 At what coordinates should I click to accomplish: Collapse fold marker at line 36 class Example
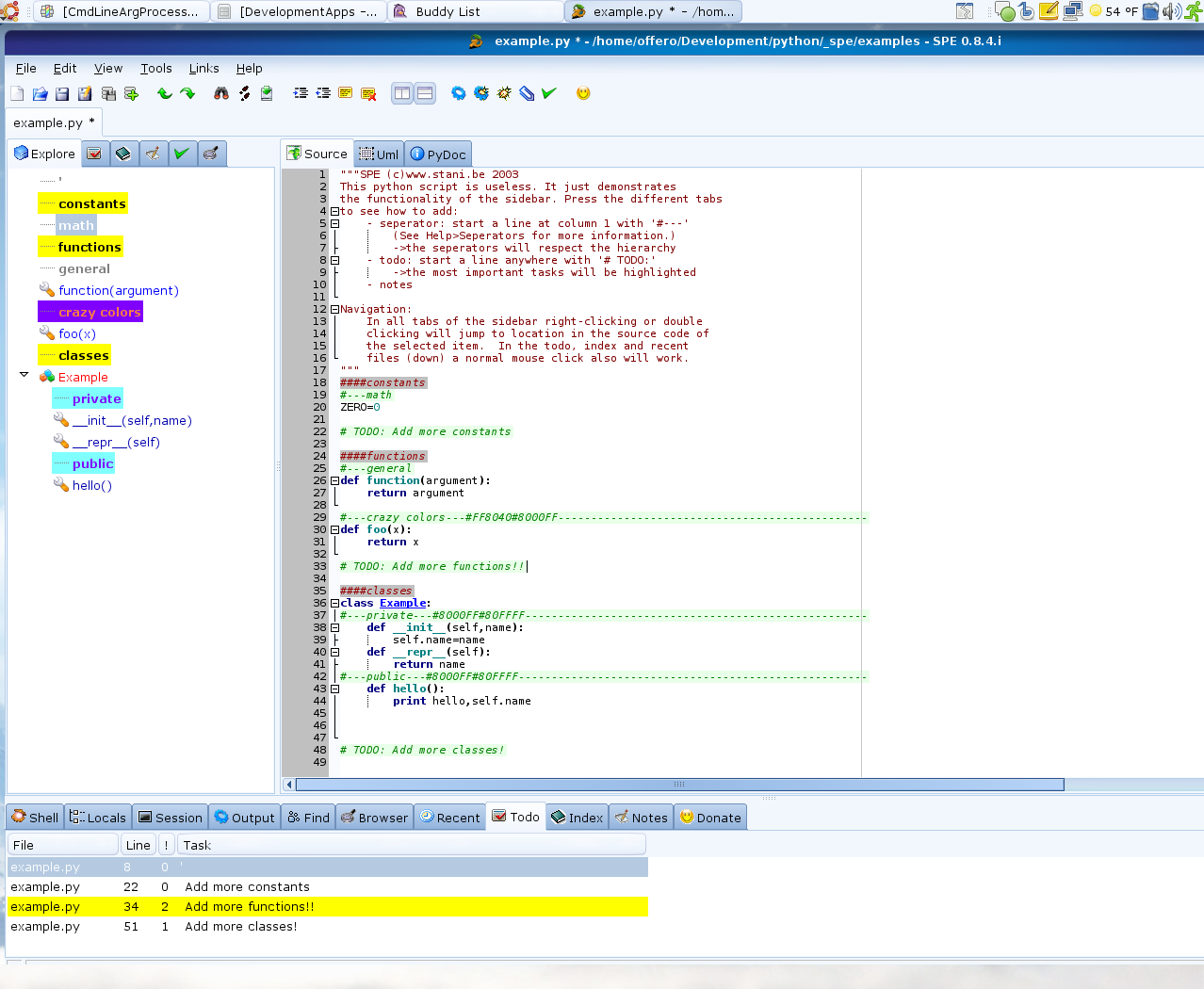[334, 603]
